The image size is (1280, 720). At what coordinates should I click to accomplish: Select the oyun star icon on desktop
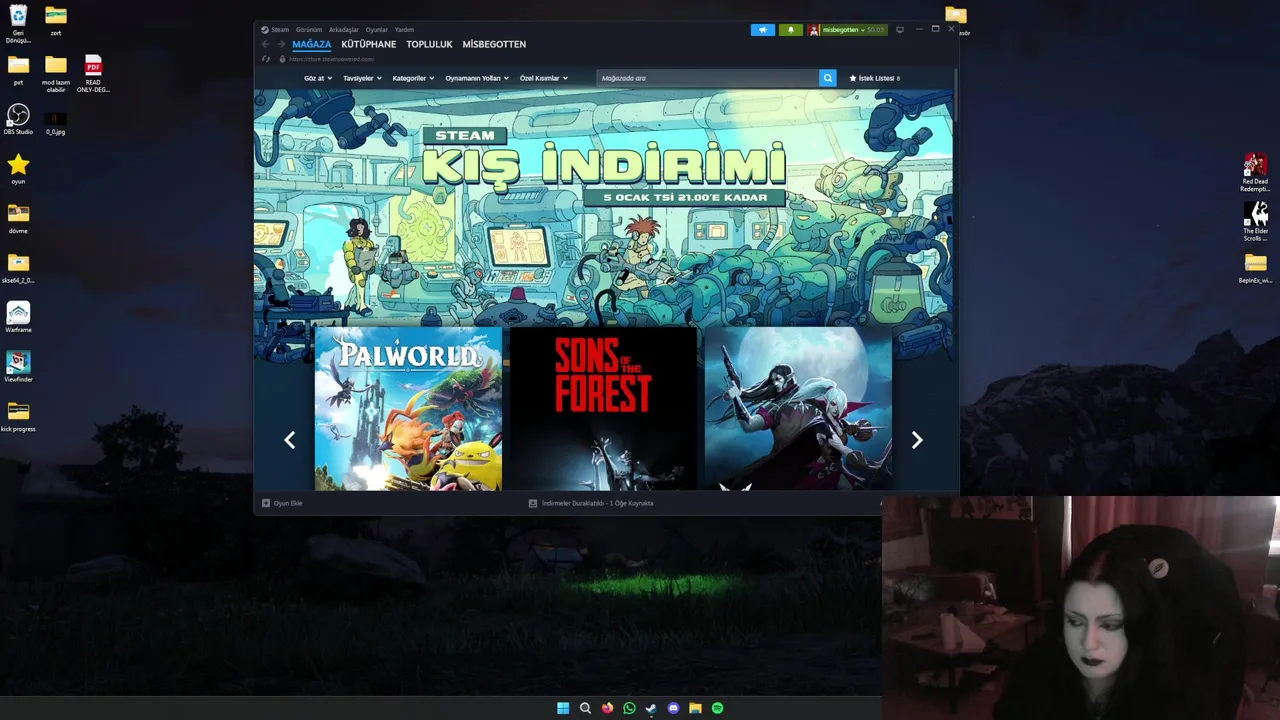(x=18, y=168)
